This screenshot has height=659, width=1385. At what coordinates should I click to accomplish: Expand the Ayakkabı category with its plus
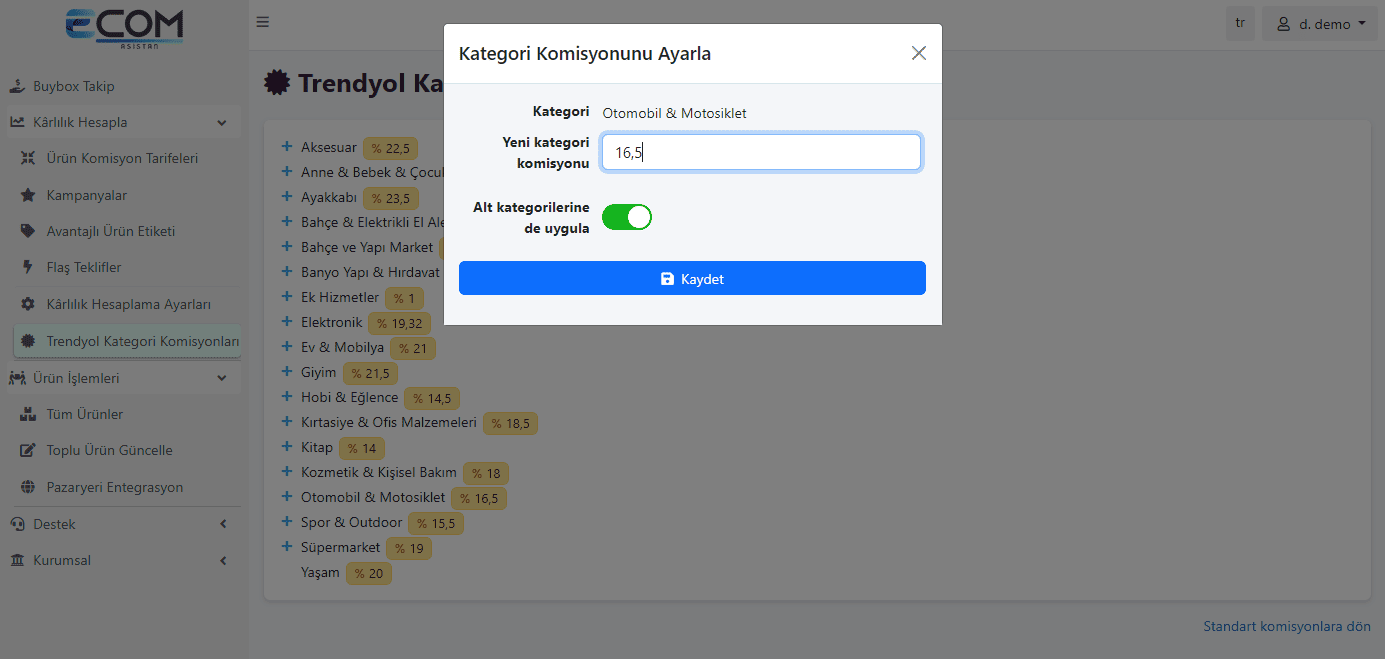click(x=287, y=198)
